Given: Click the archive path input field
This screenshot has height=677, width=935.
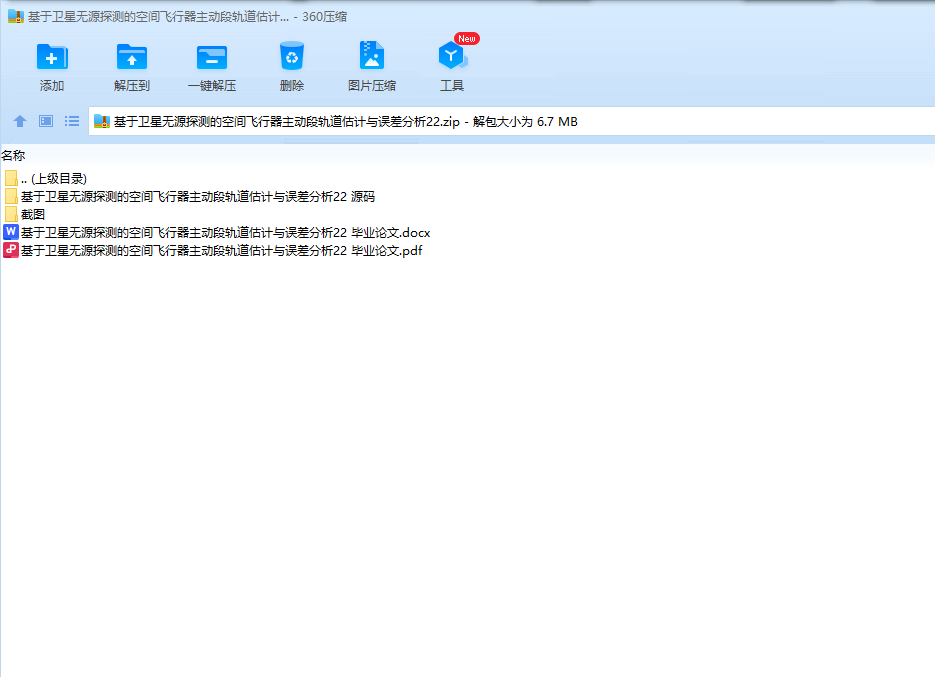Looking at the screenshot, I should (512, 122).
